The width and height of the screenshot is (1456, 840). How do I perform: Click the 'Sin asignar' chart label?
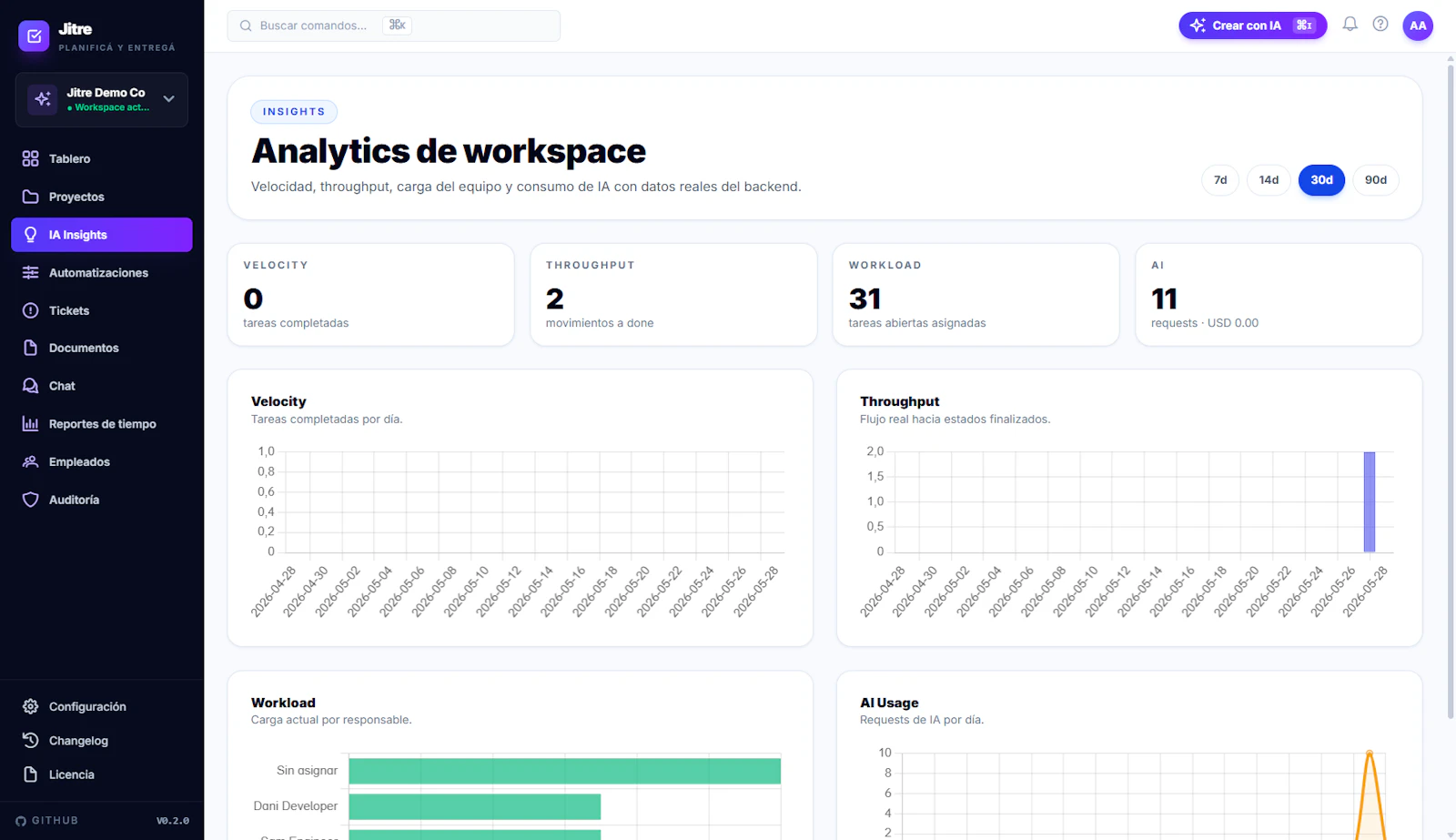(307, 771)
